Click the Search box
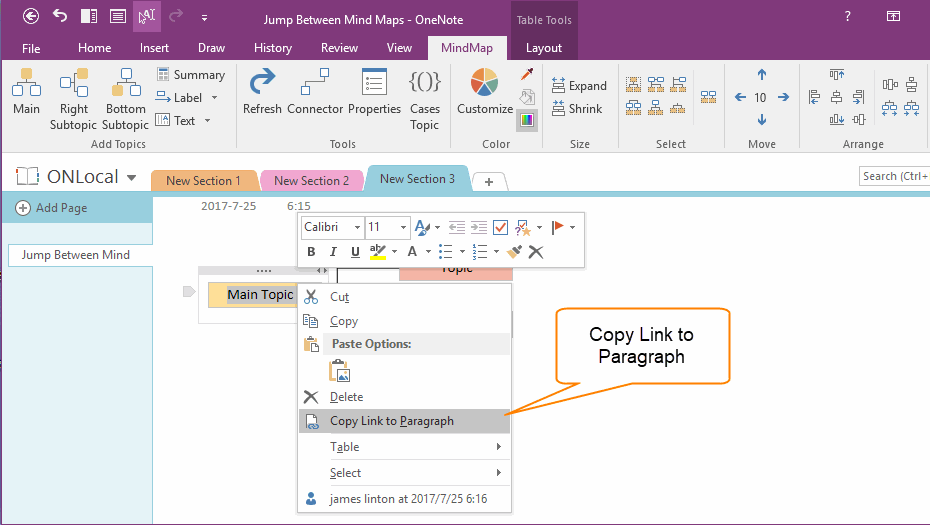 click(894, 176)
